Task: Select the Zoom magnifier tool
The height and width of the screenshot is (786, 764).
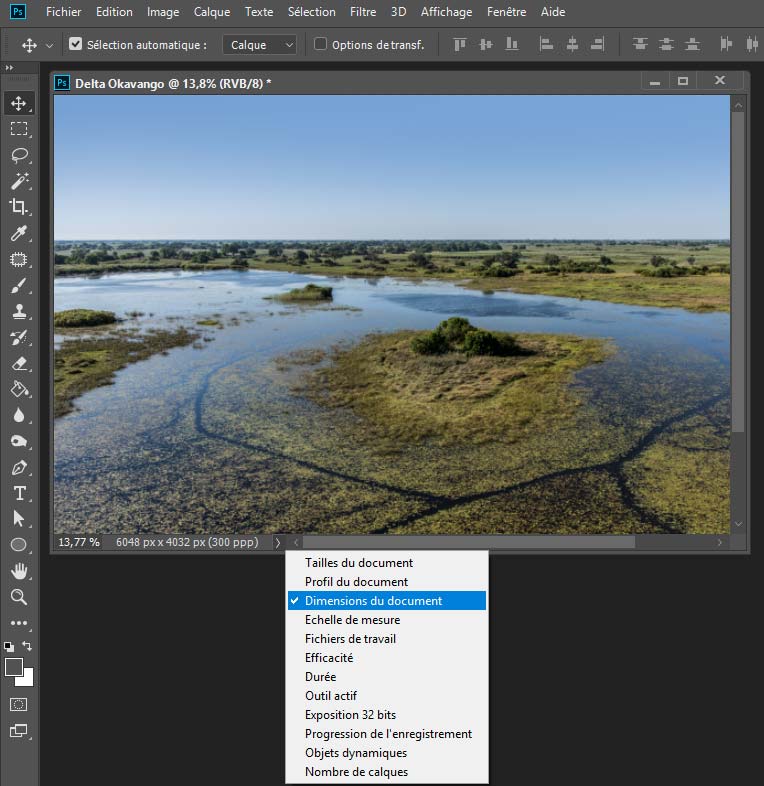Action: click(x=18, y=597)
